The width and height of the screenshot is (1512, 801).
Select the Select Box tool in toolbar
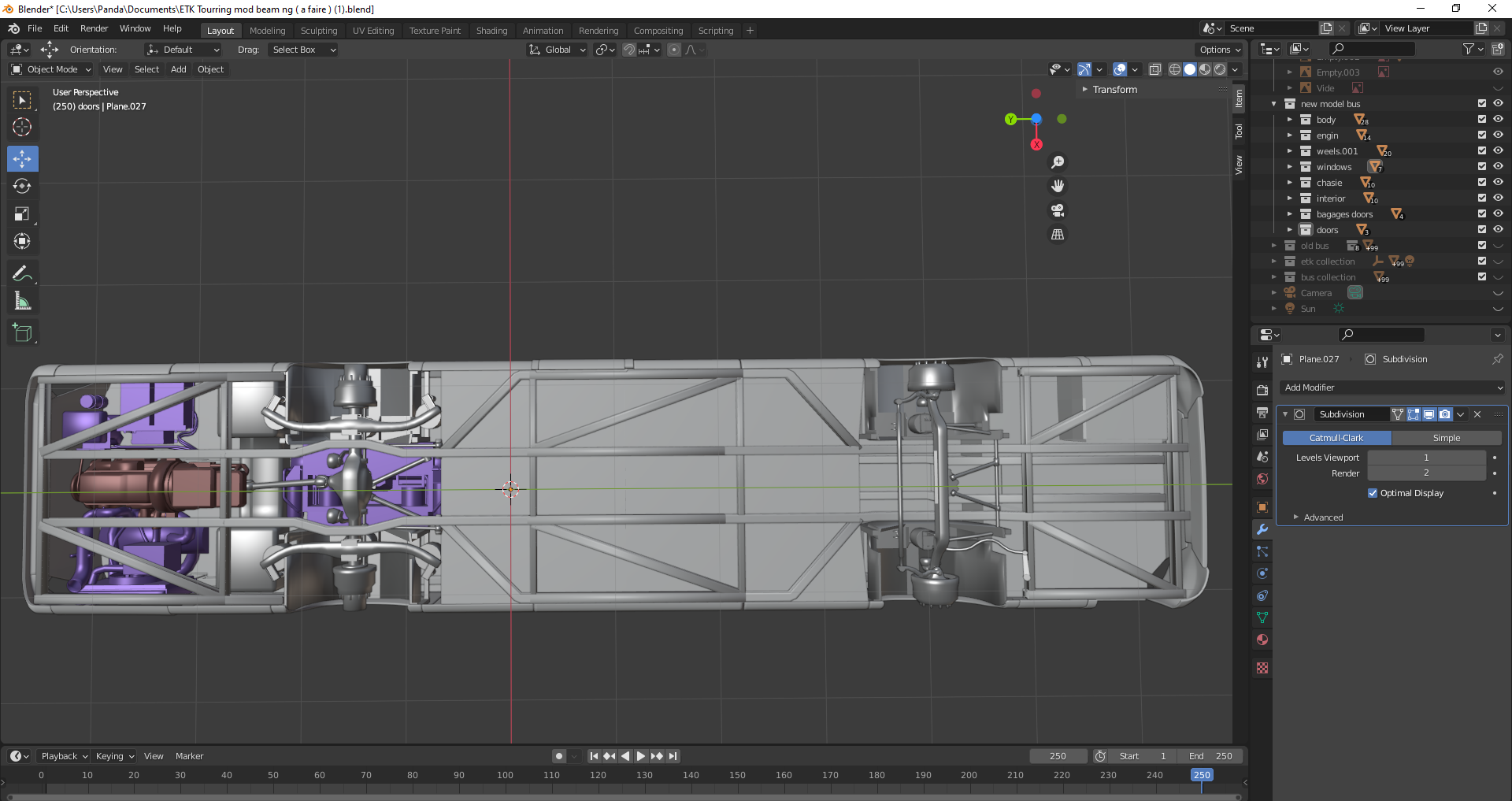pos(22,100)
